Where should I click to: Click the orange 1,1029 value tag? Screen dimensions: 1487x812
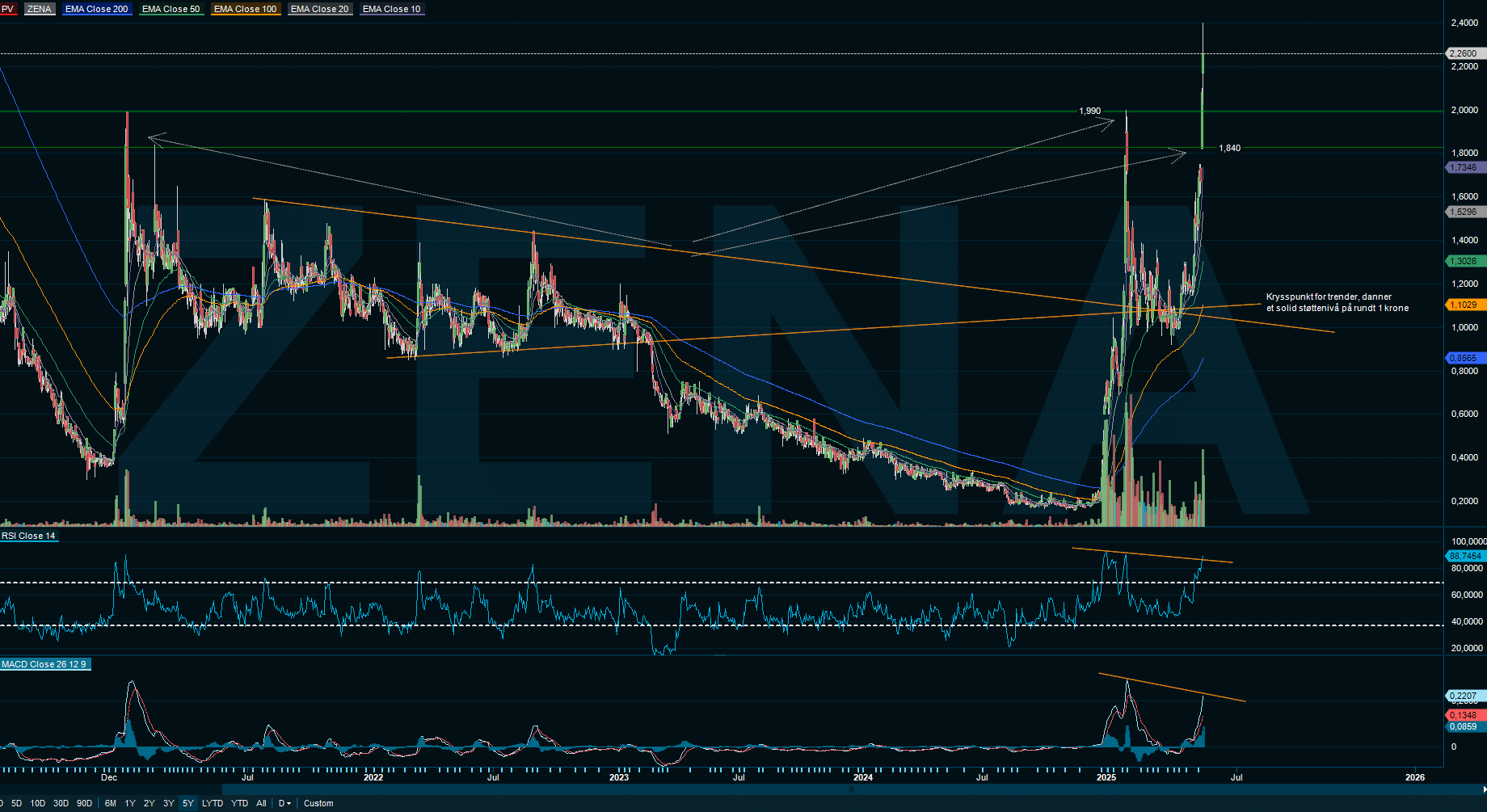click(1464, 305)
